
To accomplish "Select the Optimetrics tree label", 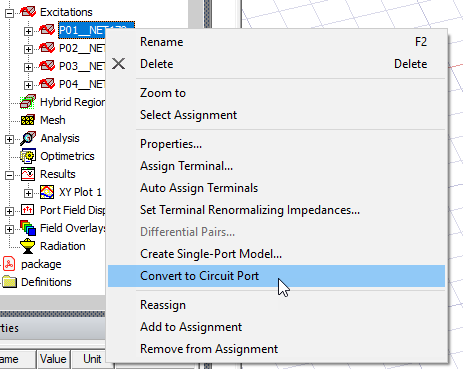I will pyautogui.click(x=67, y=156).
